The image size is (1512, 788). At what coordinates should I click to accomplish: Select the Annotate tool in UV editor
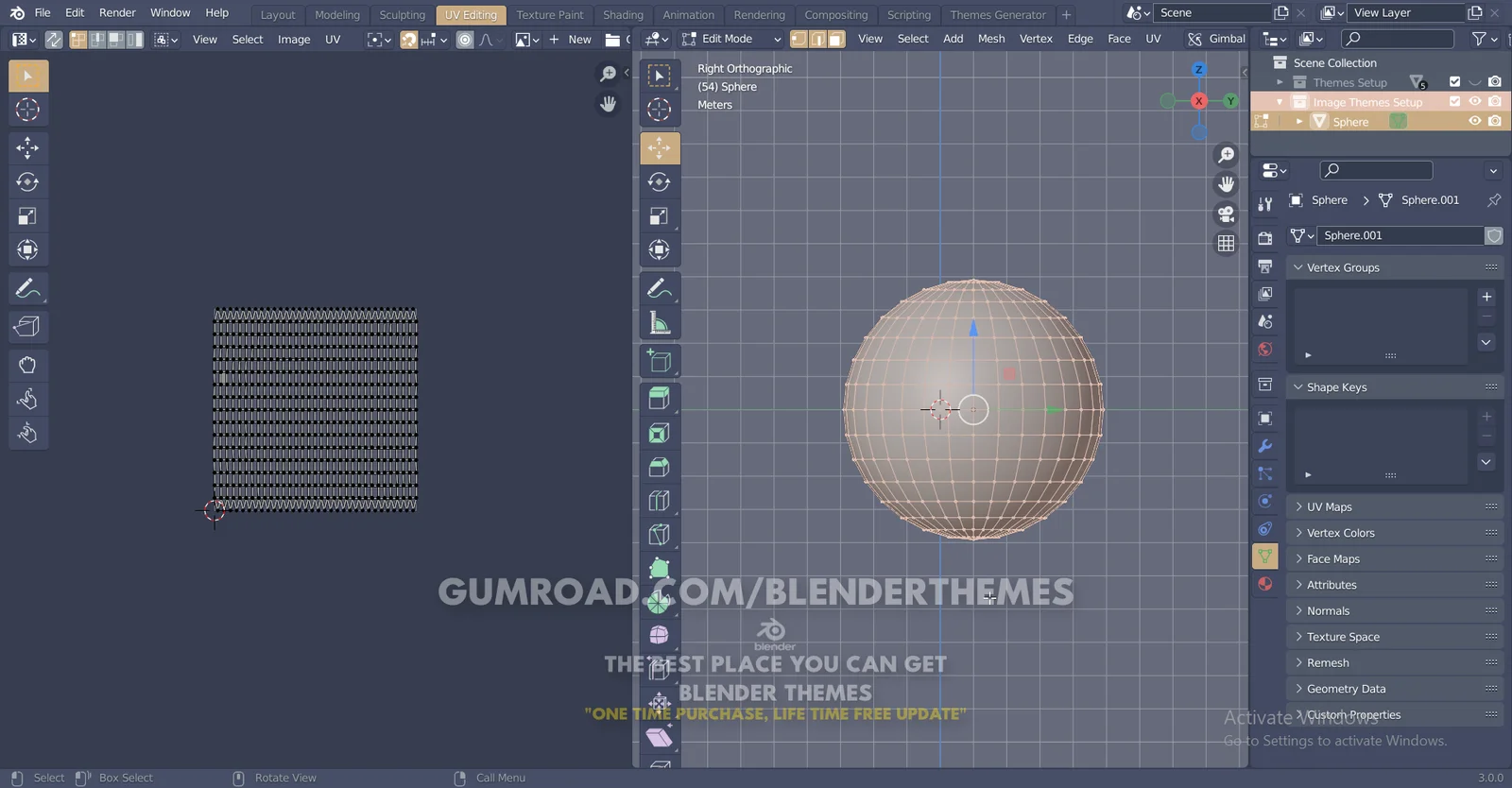28,288
